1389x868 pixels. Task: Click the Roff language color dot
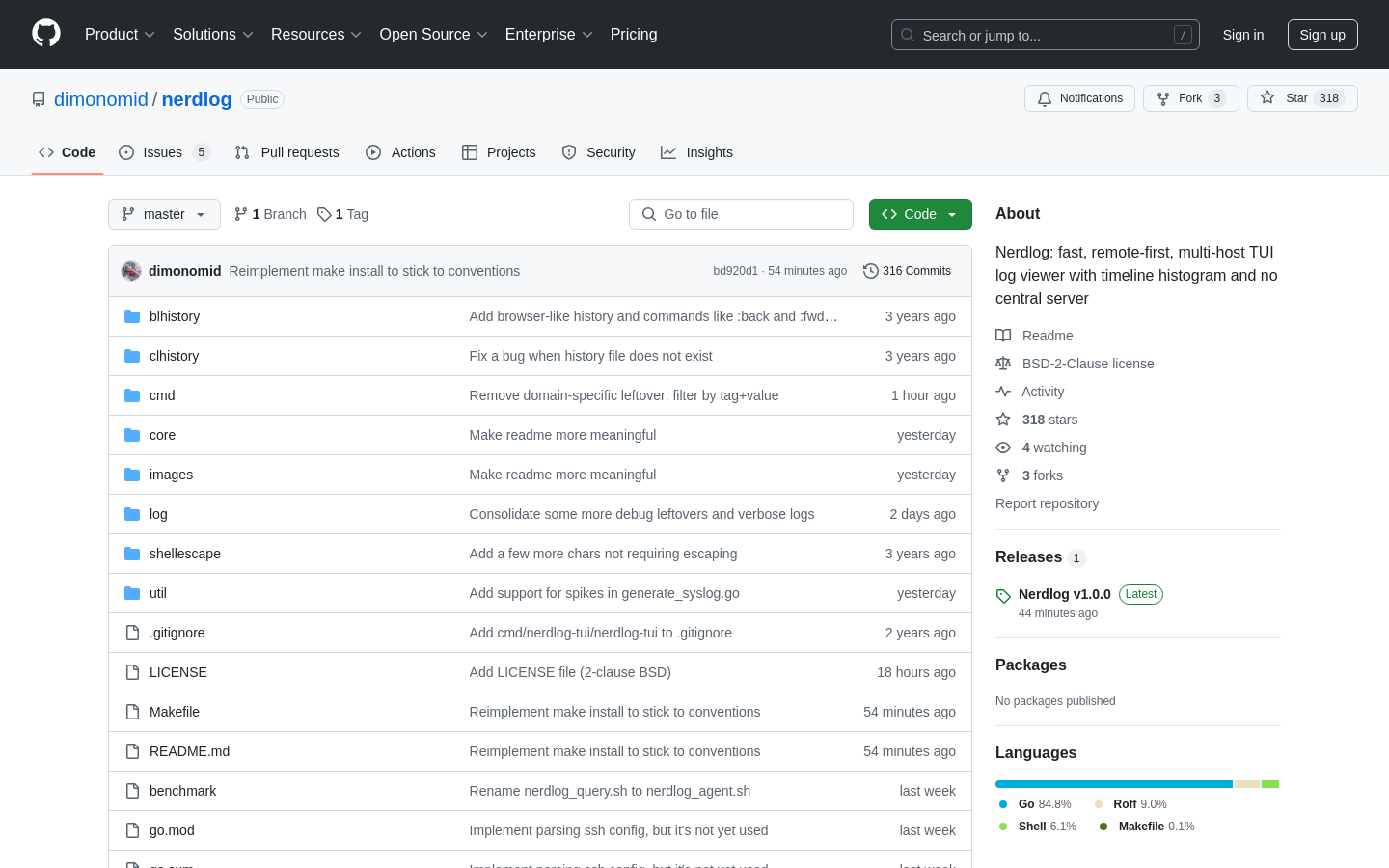(x=1099, y=804)
